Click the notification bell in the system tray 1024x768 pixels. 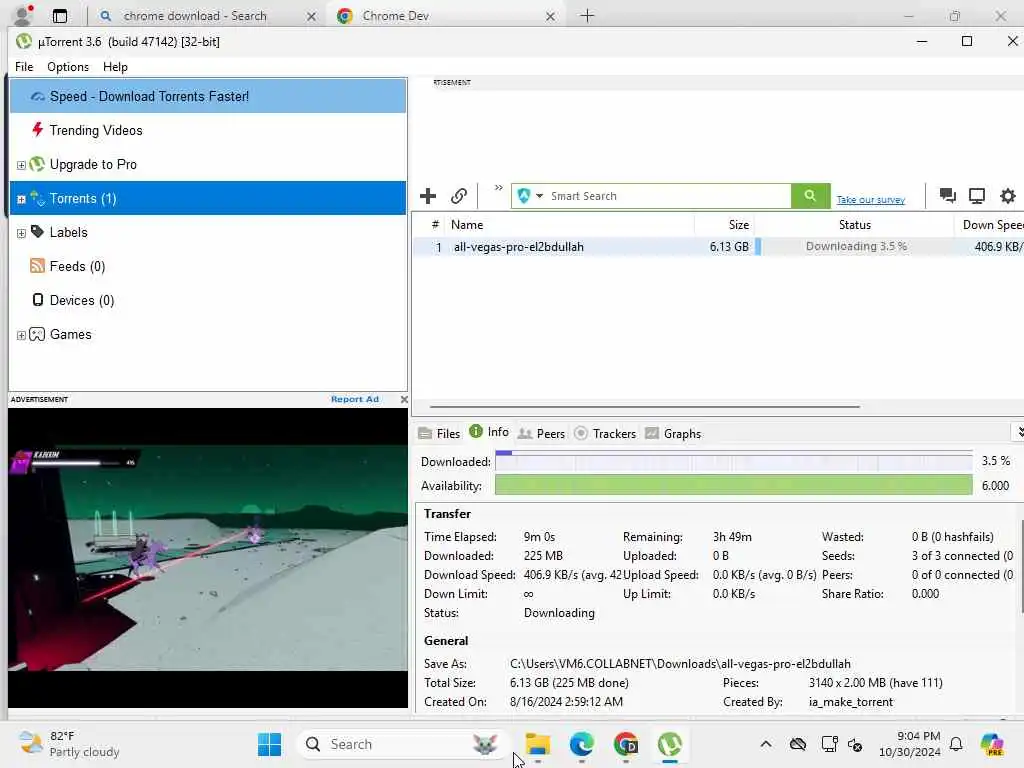(x=956, y=744)
